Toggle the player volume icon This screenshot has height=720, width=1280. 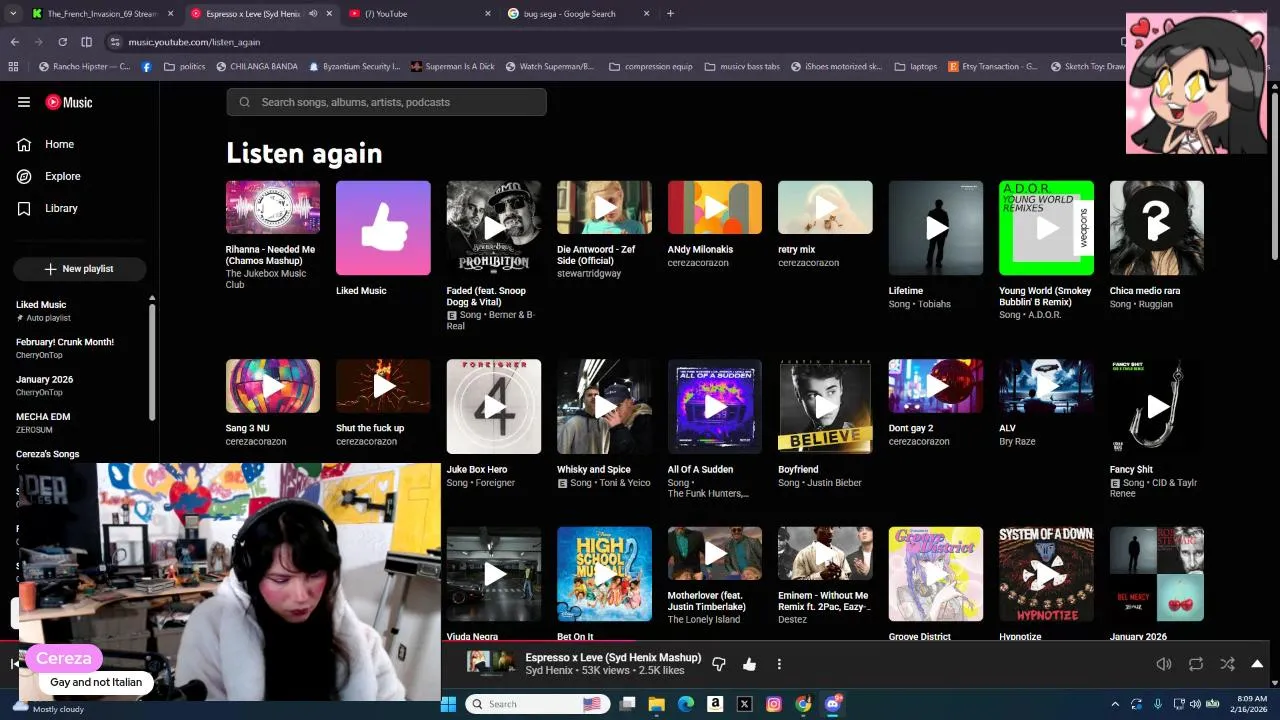(1164, 664)
